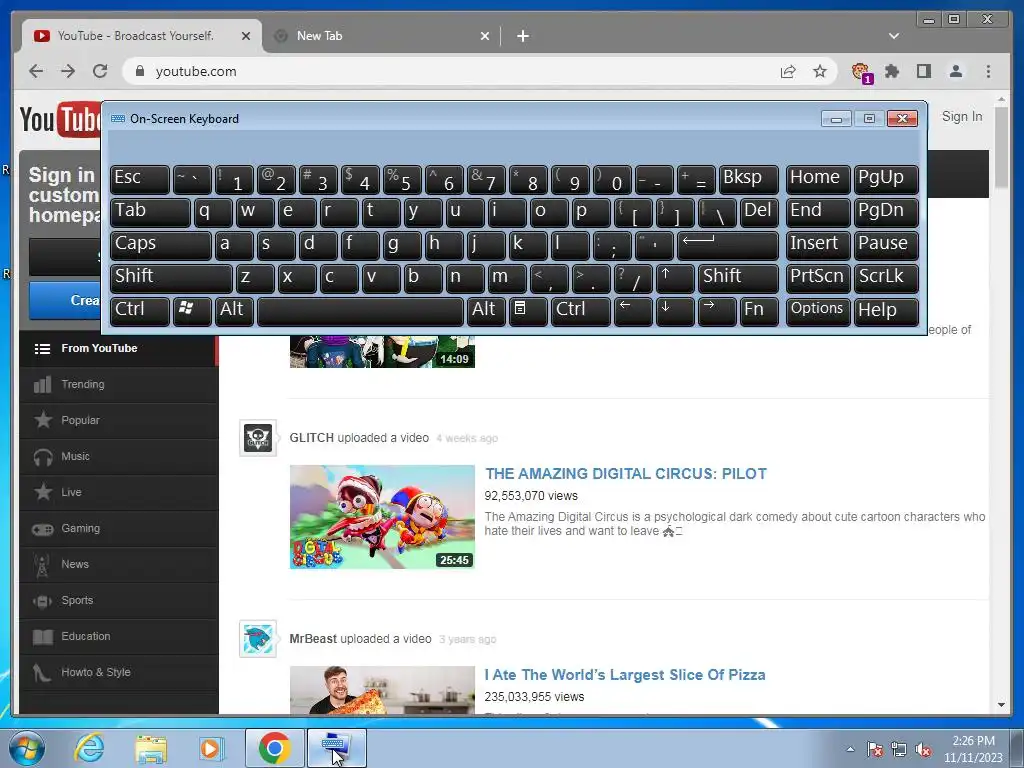Toggle the Chrome side panel icon

(923, 71)
